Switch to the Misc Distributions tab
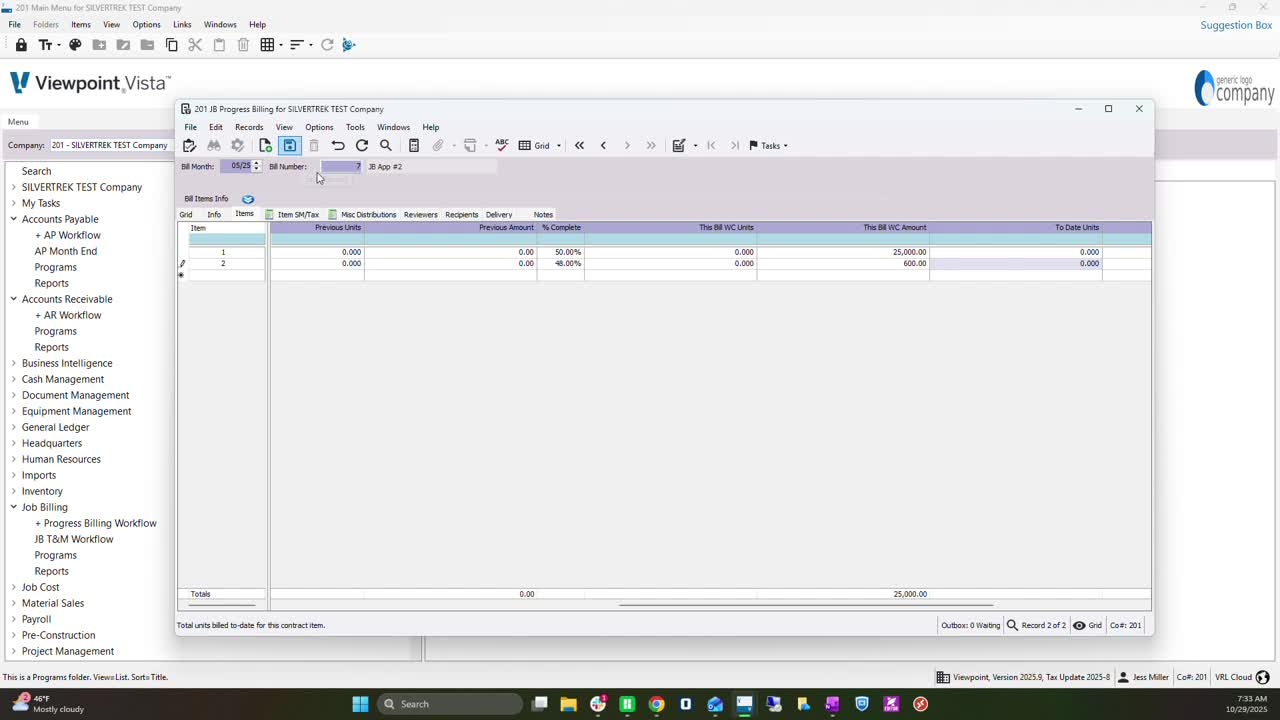This screenshot has height=720, width=1280. [x=362, y=214]
